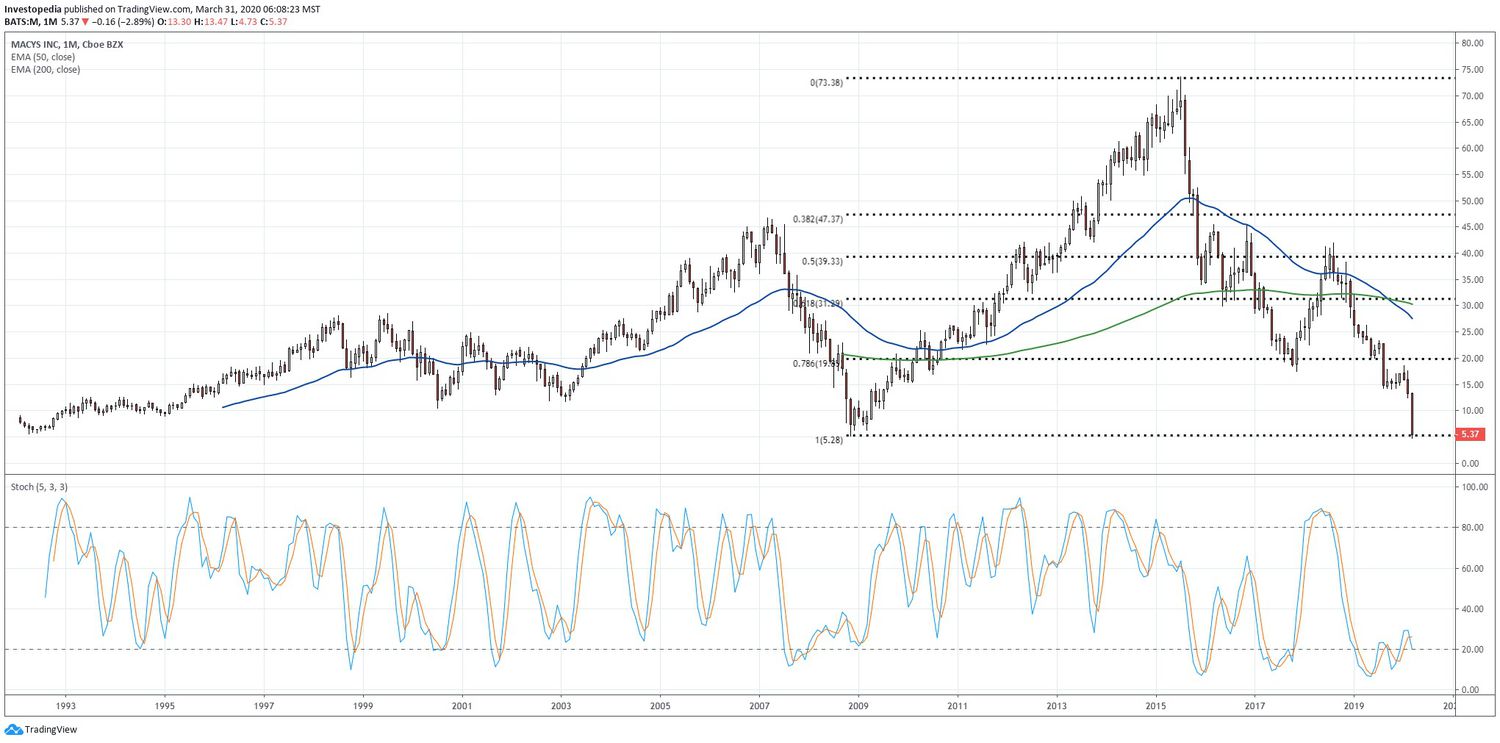Viewport: 1500px width, 743px height.
Task: Click the 'Stoch (5, 3, 3)' indicator label
Action: tap(40, 486)
